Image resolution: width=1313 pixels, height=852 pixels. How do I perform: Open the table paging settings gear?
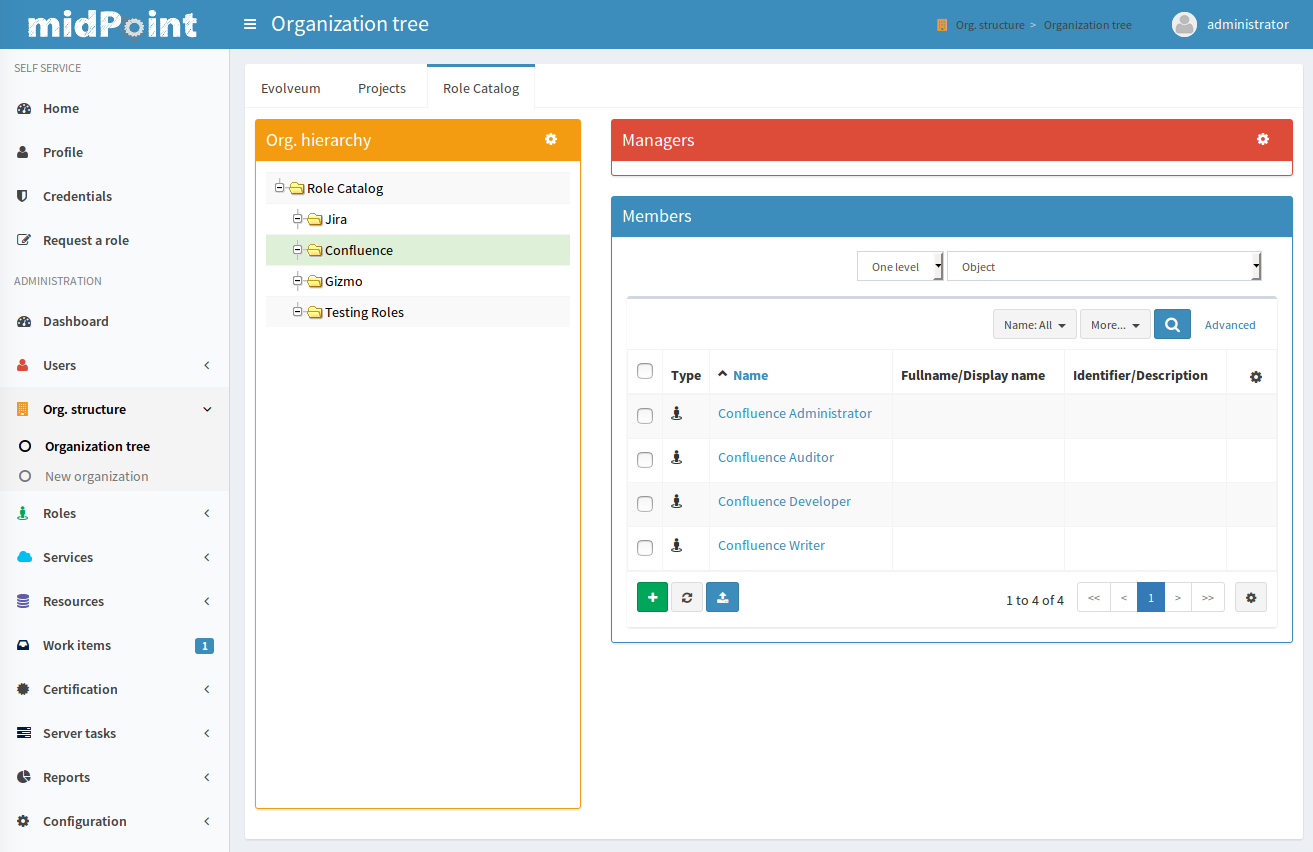(1251, 598)
